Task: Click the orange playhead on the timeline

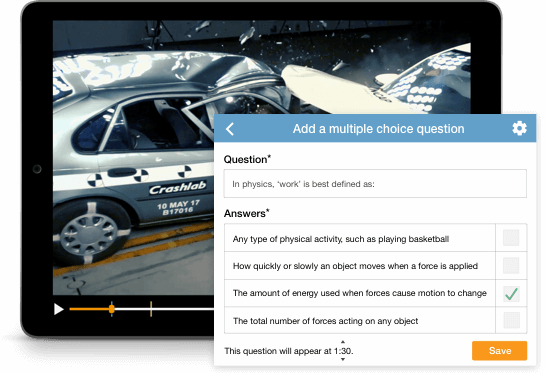Action: (112, 309)
